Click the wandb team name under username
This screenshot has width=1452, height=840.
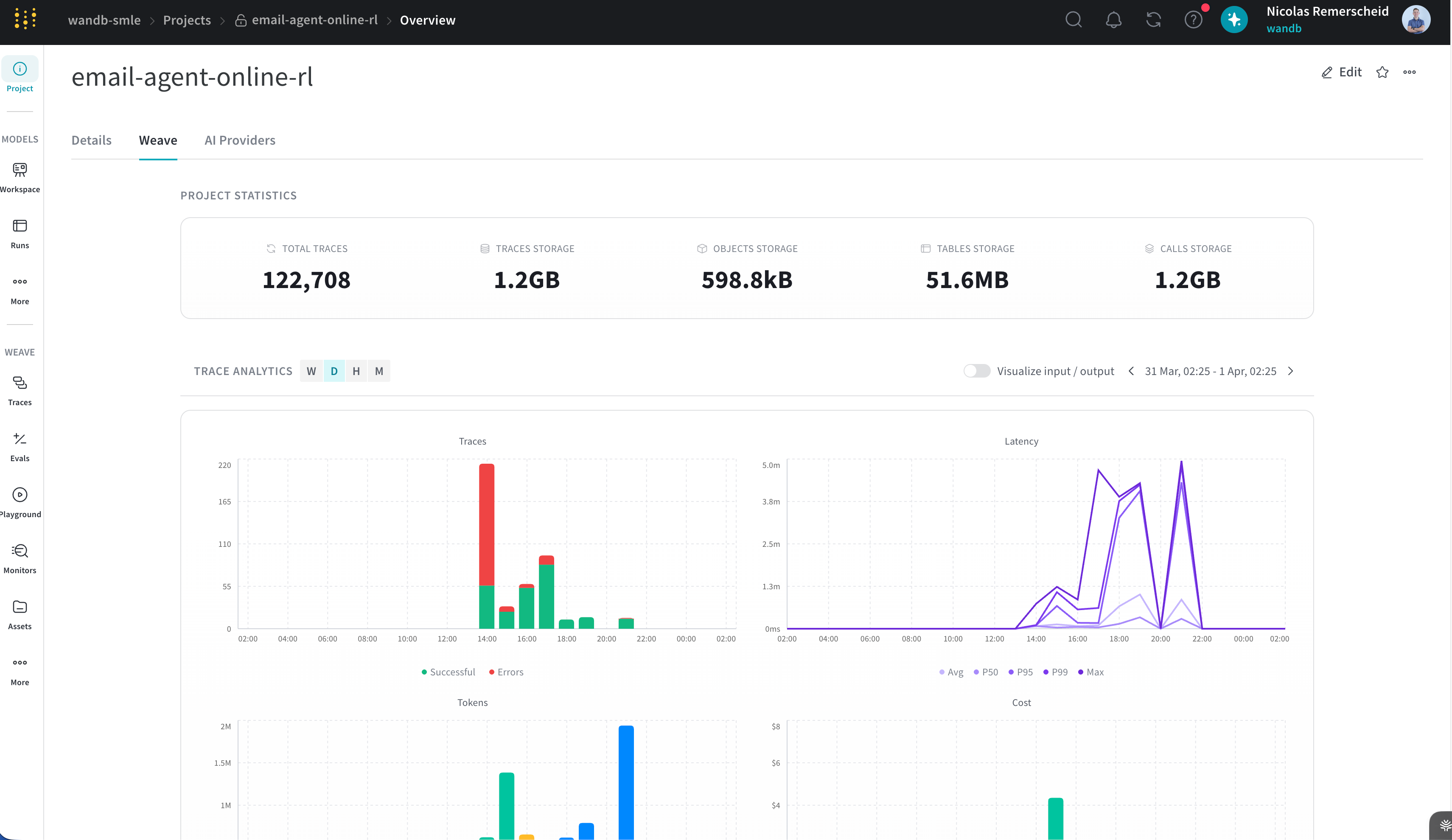(x=1284, y=28)
